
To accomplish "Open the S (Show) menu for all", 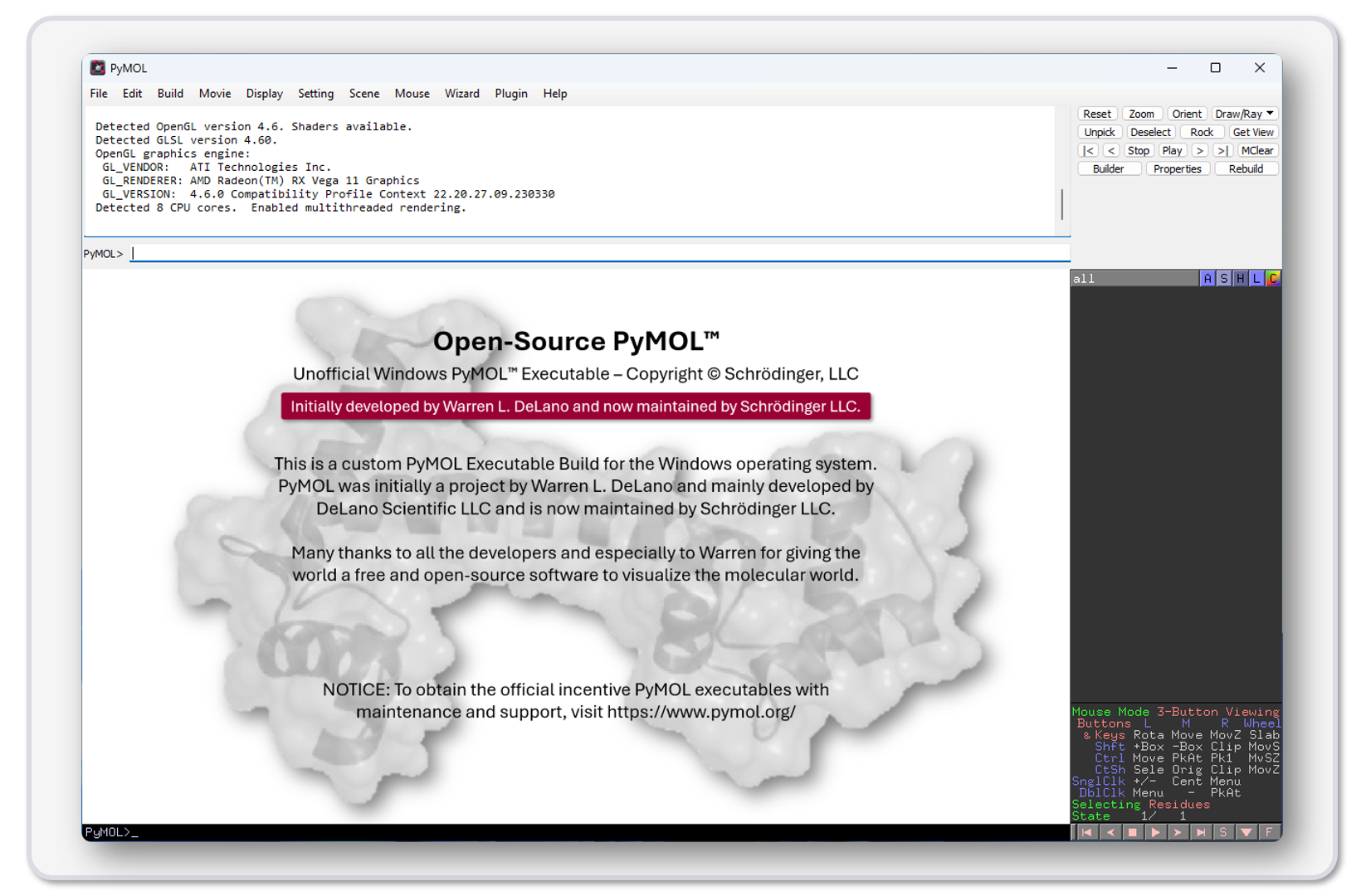I will pos(1224,279).
